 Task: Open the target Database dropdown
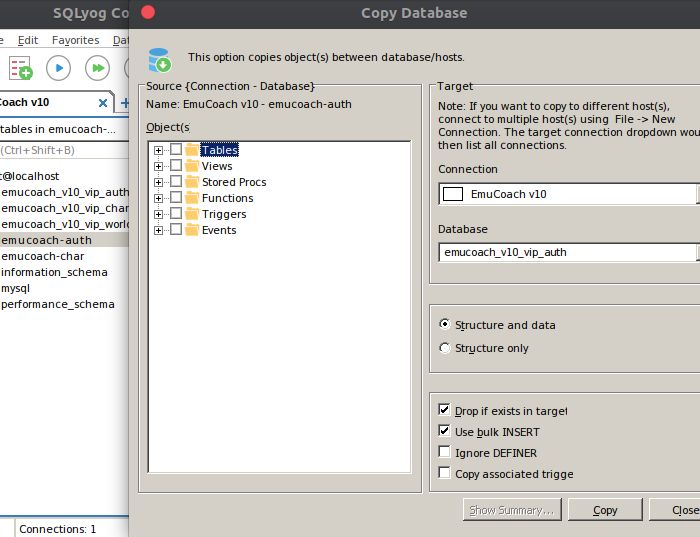569,252
